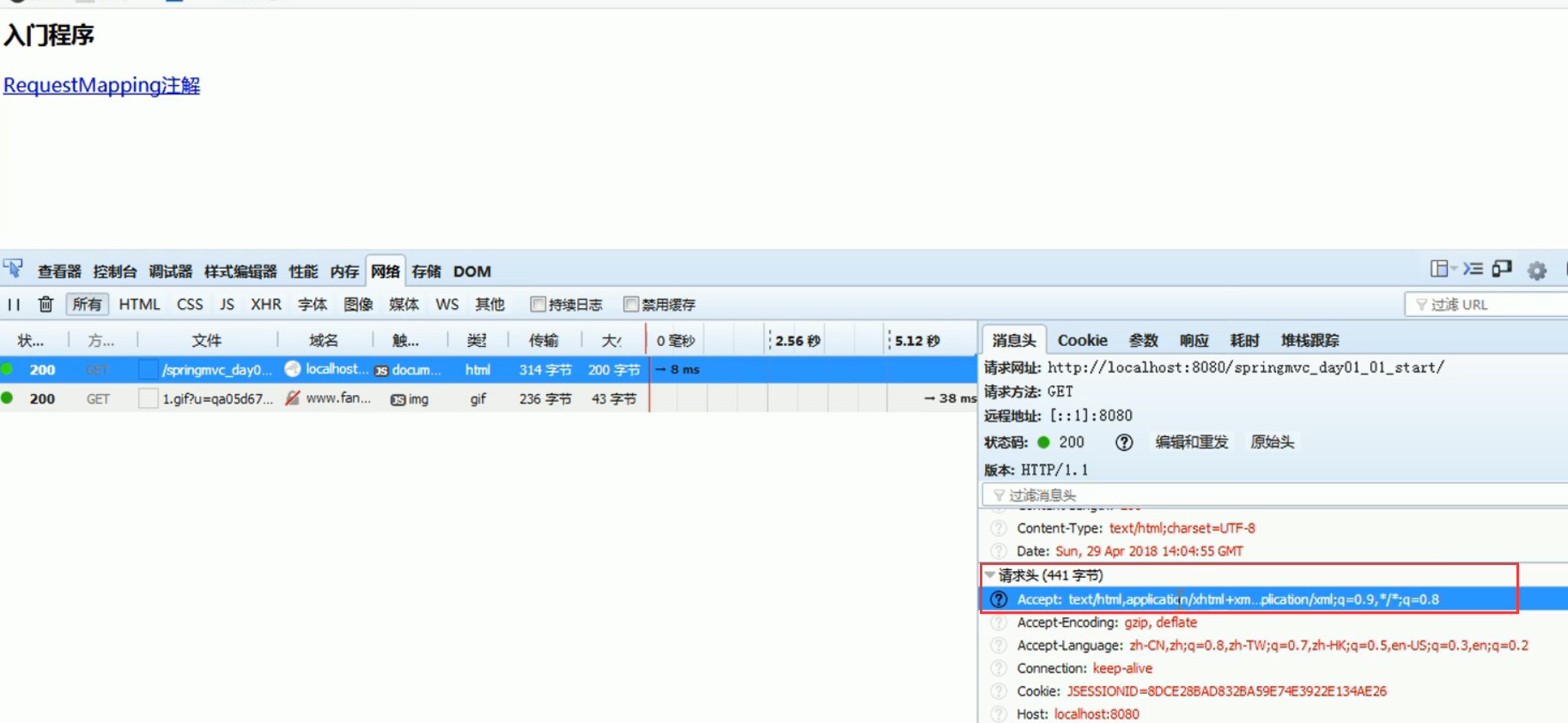Select the 网络 network tab
Image resolution: width=1568 pixels, height=723 pixels.
pyautogui.click(x=386, y=271)
